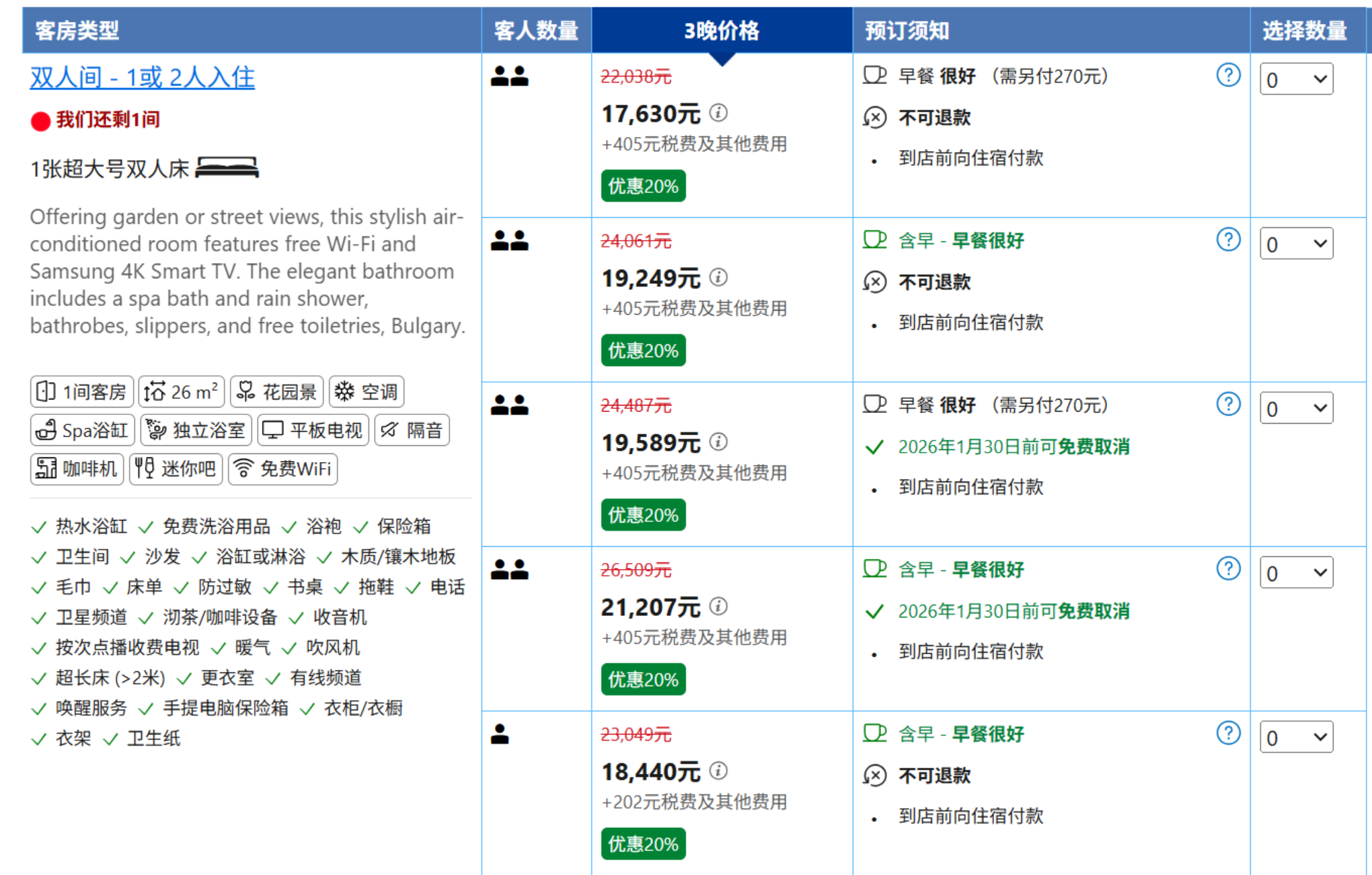Click the 预订须知 column header

(907, 30)
